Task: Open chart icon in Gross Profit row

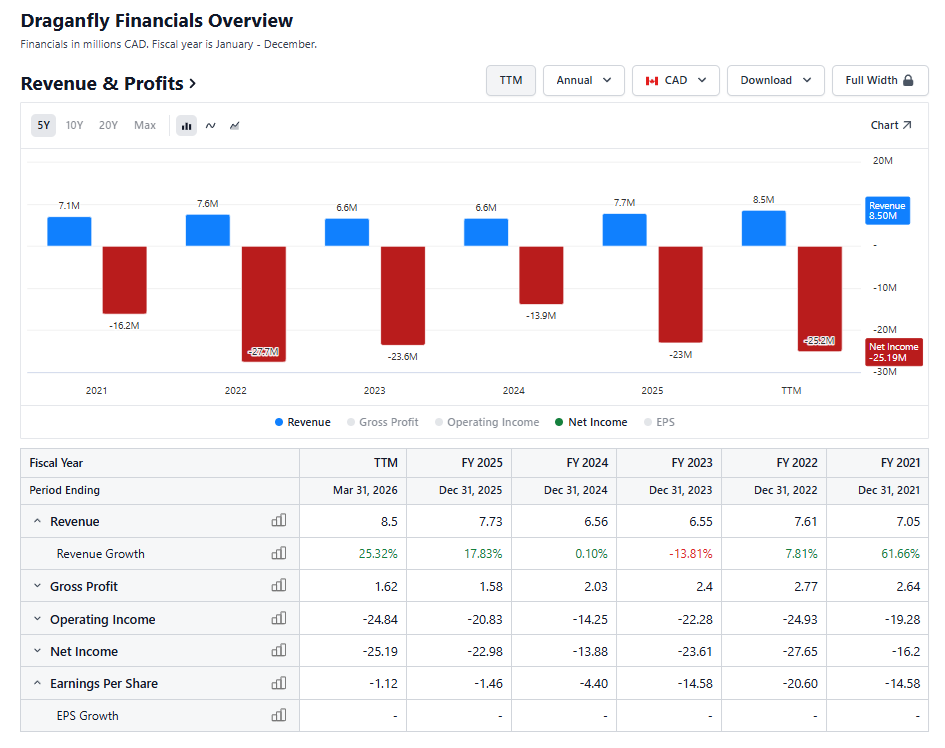Action: tap(278, 585)
